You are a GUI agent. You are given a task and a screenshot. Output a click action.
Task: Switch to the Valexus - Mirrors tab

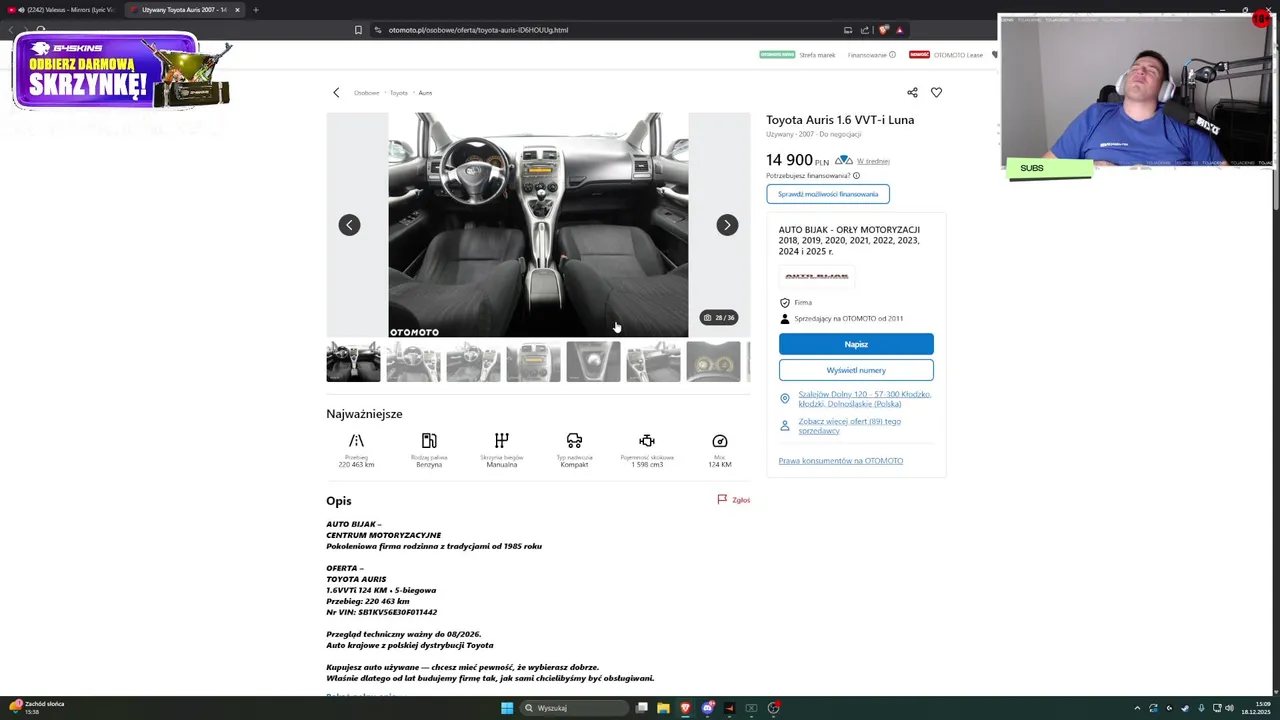pyautogui.click(x=62, y=10)
